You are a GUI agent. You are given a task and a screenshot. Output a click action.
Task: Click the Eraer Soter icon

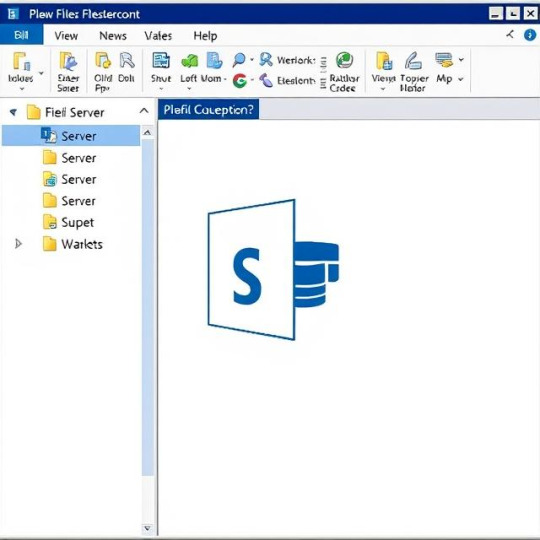[x=68, y=61]
